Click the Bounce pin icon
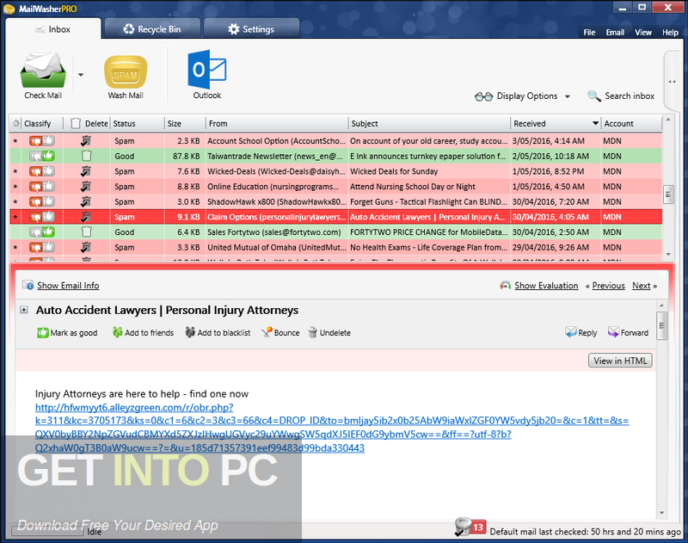The height and width of the screenshot is (543, 688). click(x=266, y=332)
